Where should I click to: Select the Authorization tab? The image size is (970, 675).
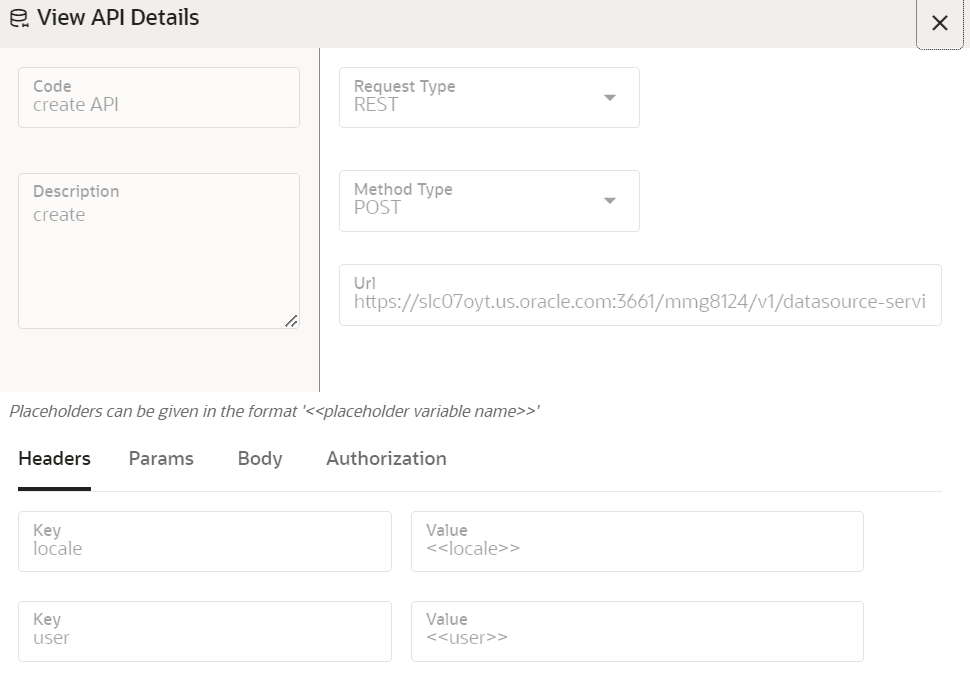pyautogui.click(x=386, y=458)
